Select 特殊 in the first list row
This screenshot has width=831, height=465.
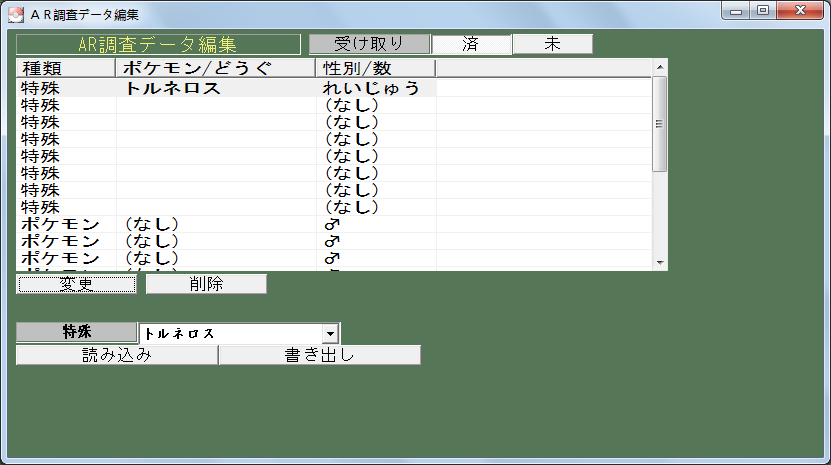click(40, 88)
